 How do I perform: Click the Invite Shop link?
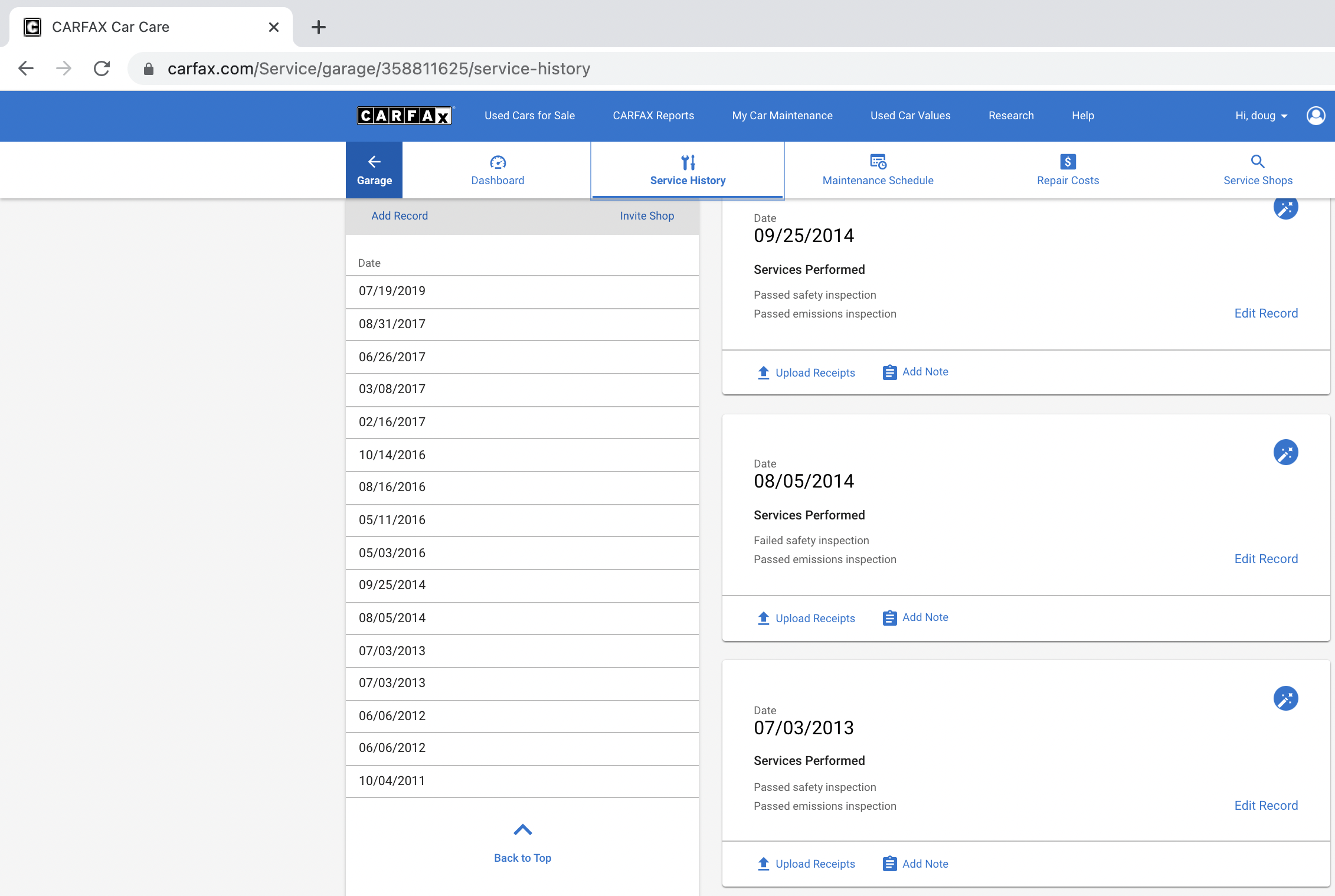pos(647,216)
